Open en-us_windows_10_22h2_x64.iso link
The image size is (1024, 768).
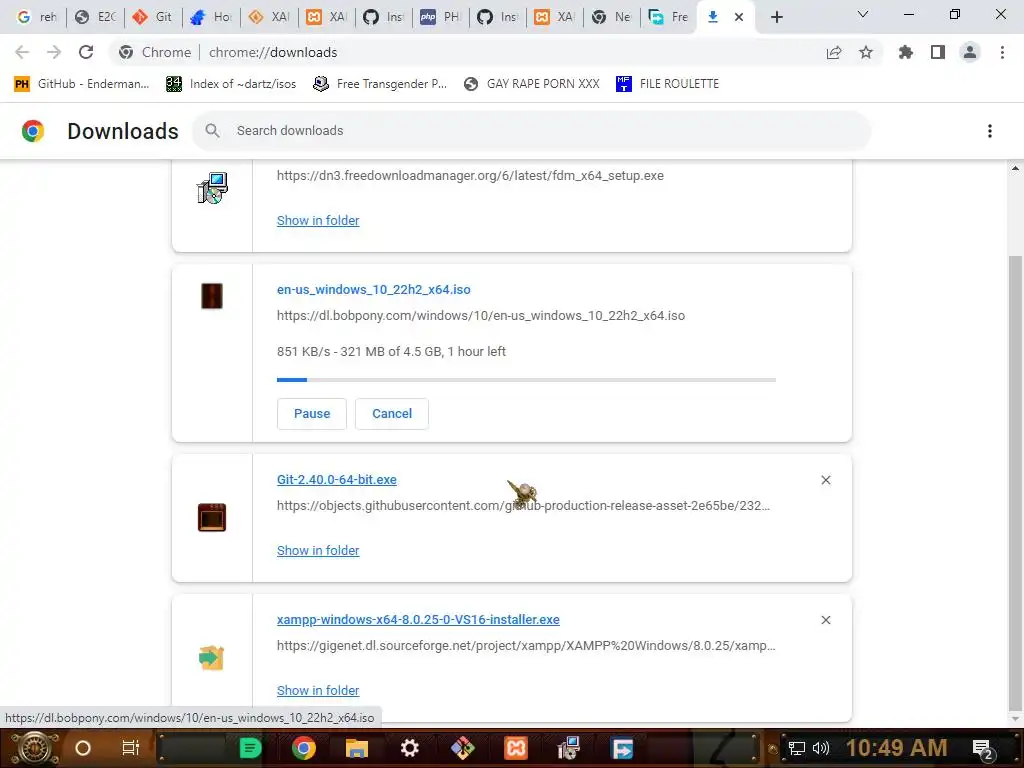click(374, 289)
